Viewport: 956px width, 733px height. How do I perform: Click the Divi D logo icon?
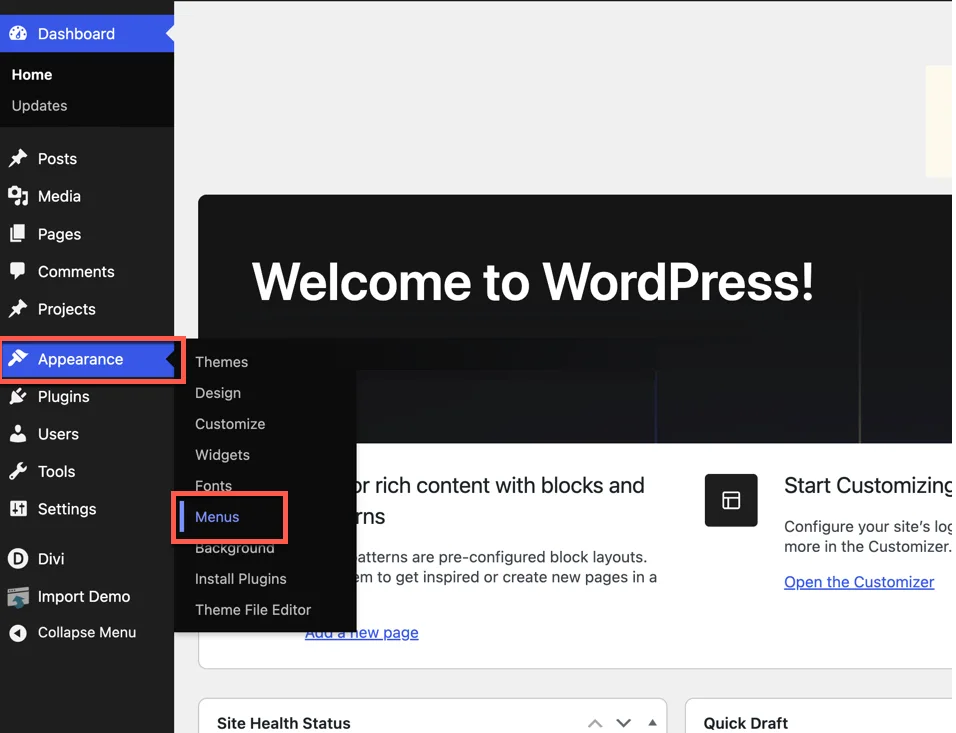tap(18, 559)
